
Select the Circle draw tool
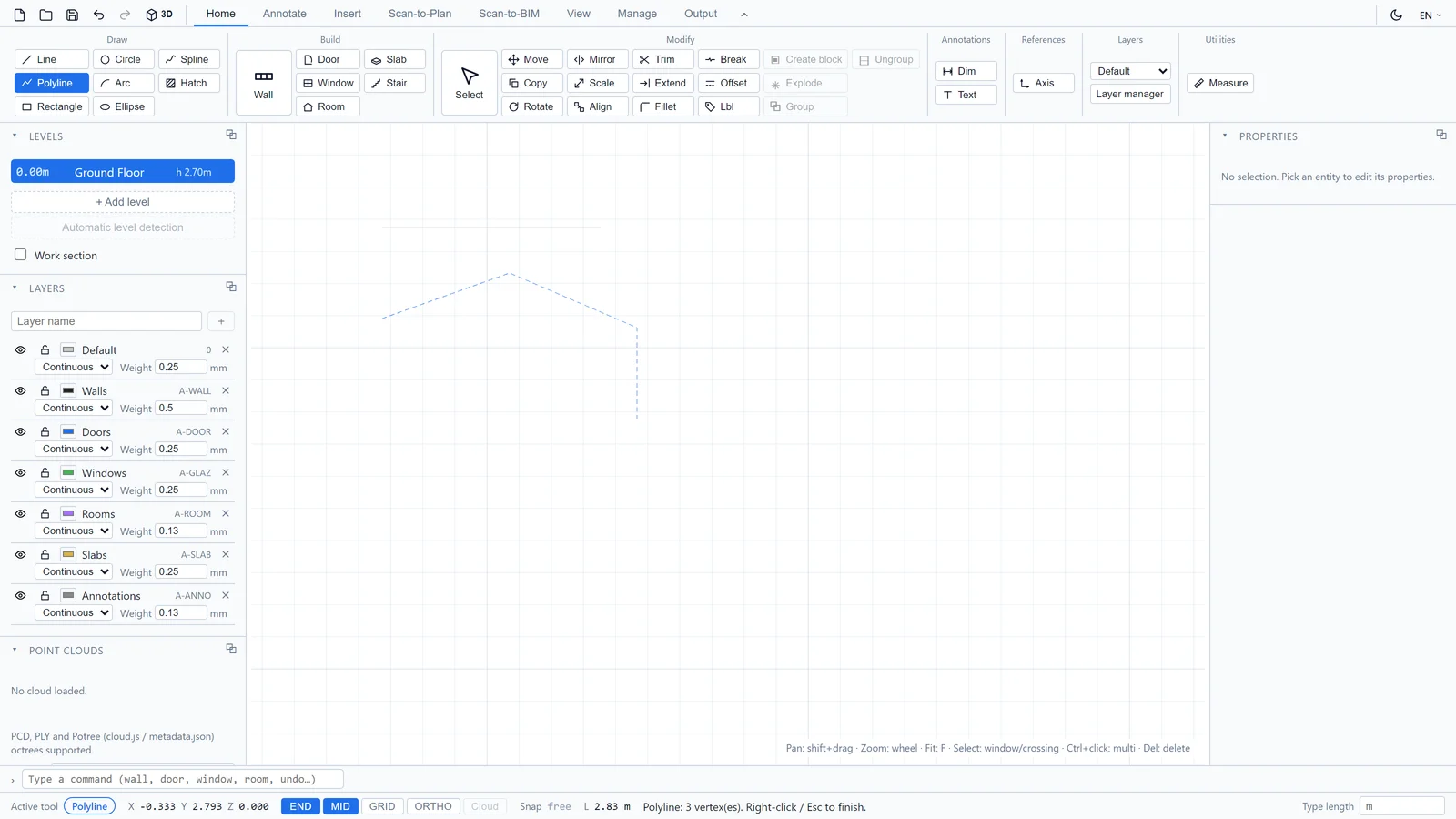tap(123, 59)
